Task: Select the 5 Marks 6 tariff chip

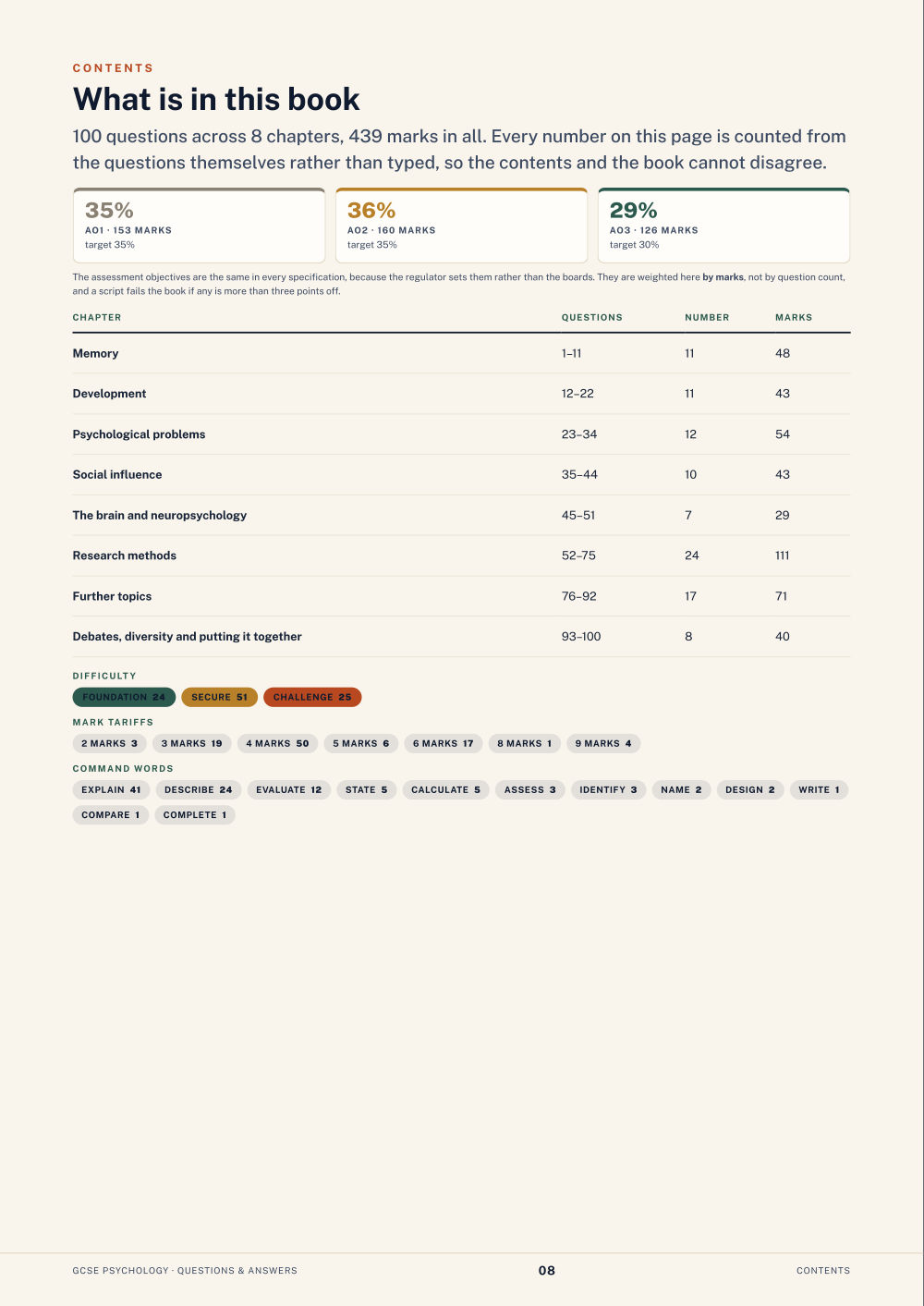Action: (361, 743)
